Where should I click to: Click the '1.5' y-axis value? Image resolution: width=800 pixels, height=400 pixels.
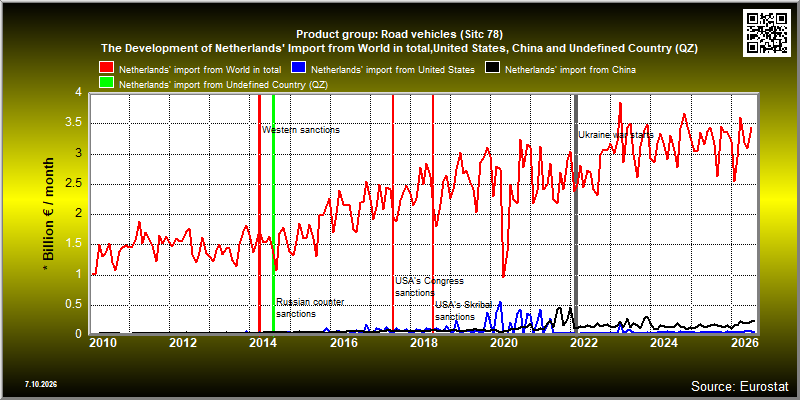point(73,244)
